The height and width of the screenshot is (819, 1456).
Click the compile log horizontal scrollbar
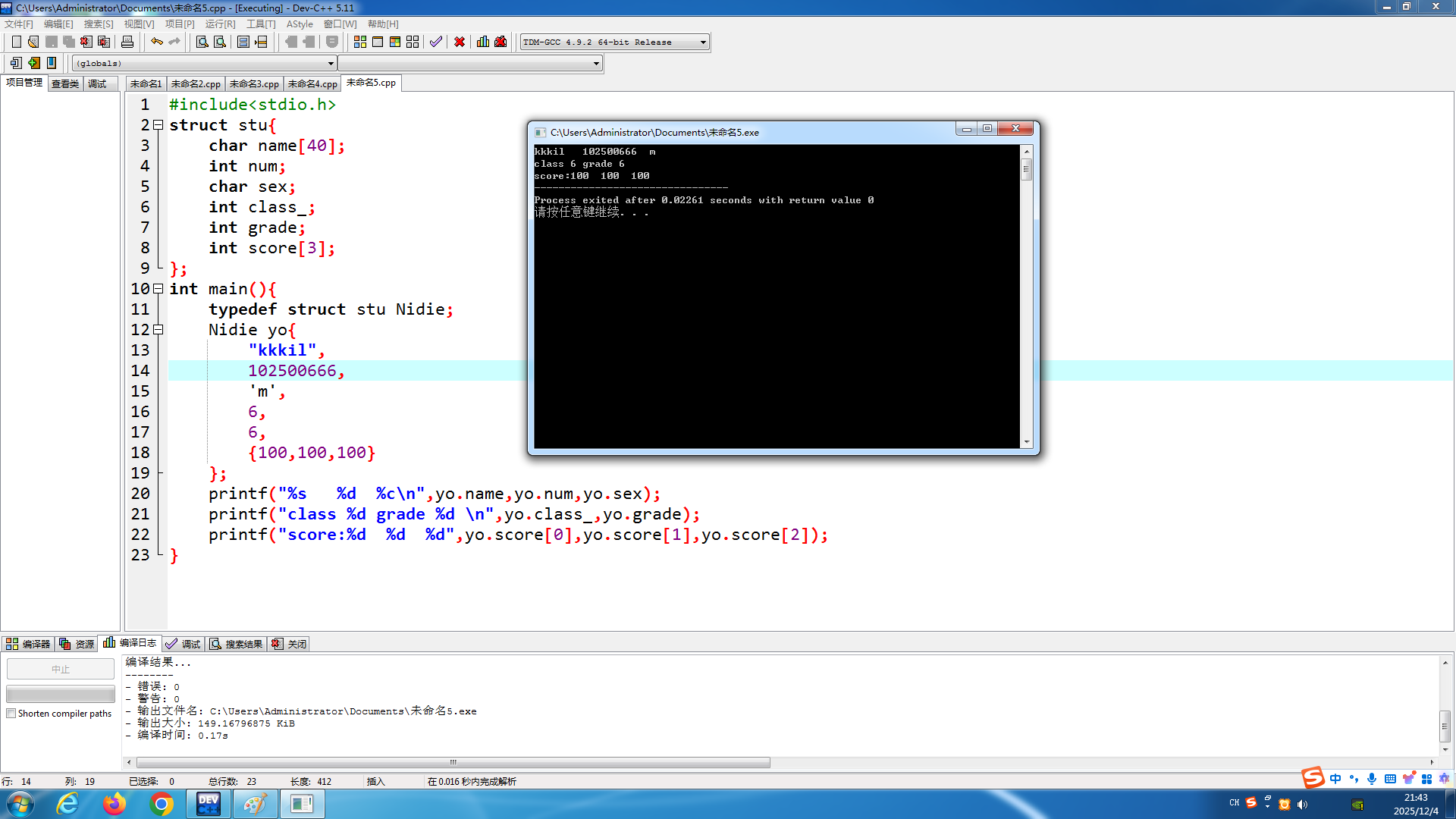coord(453,762)
